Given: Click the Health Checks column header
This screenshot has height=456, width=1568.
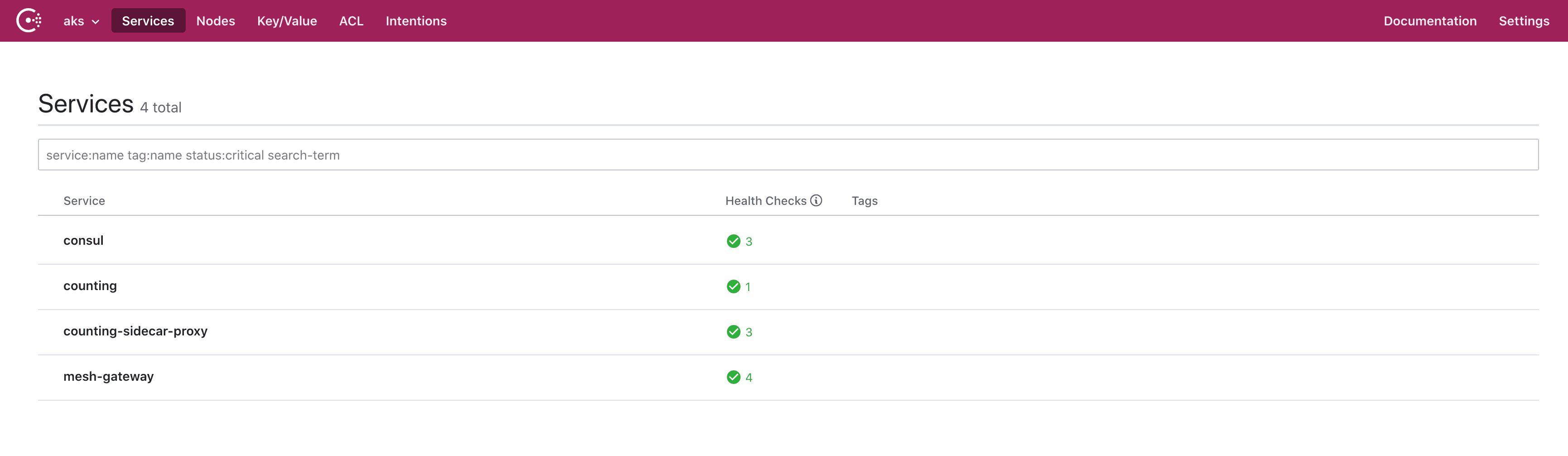Looking at the screenshot, I should point(765,201).
